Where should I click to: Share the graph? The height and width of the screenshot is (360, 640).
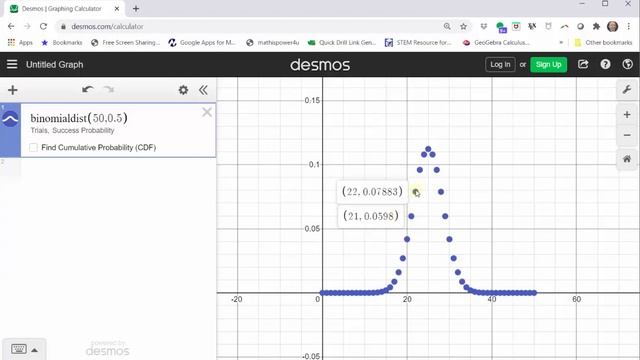583,64
